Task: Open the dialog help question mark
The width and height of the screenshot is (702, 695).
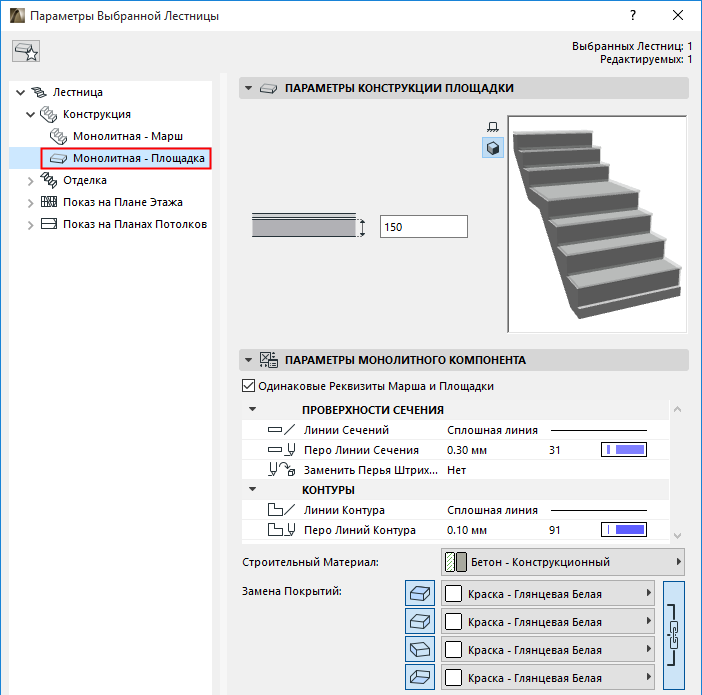Action: click(633, 16)
